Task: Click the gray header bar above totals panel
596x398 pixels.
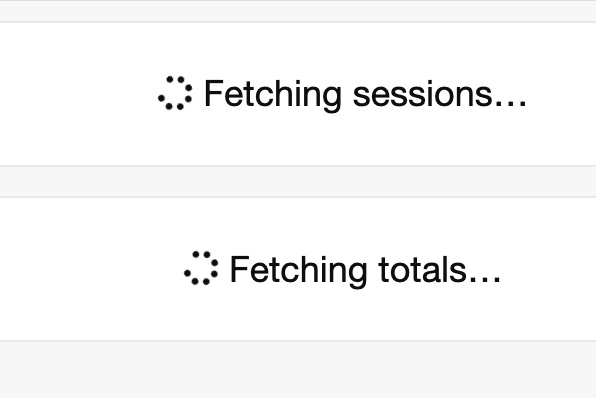Action: point(298,181)
